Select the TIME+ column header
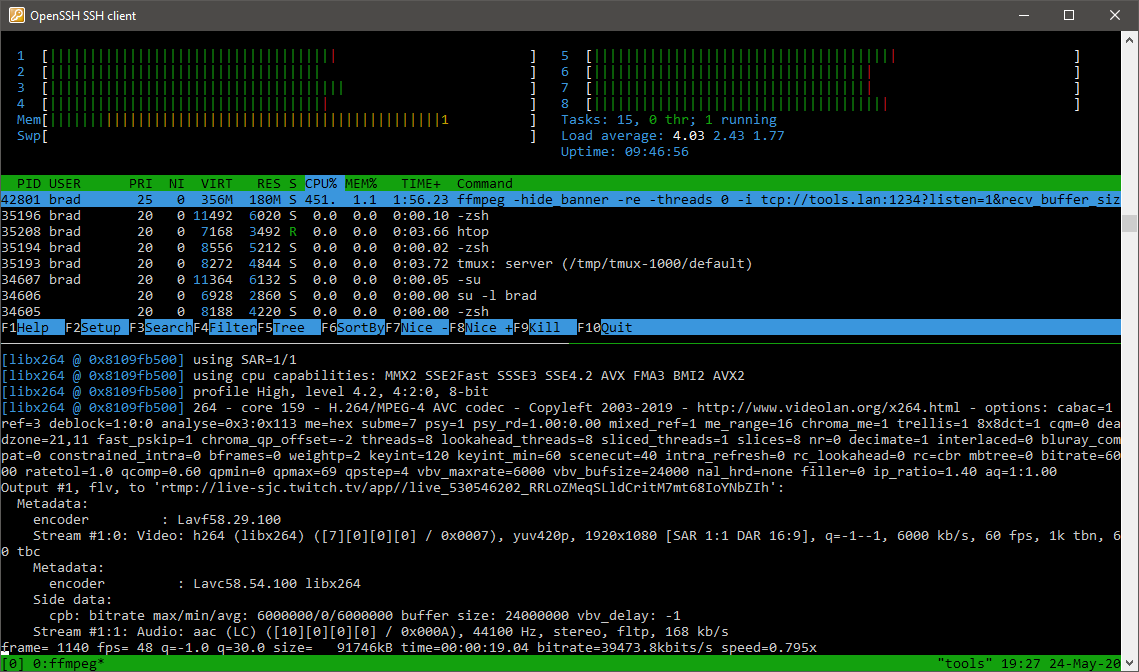Screen dimensions: 1139x672 point(420,184)
